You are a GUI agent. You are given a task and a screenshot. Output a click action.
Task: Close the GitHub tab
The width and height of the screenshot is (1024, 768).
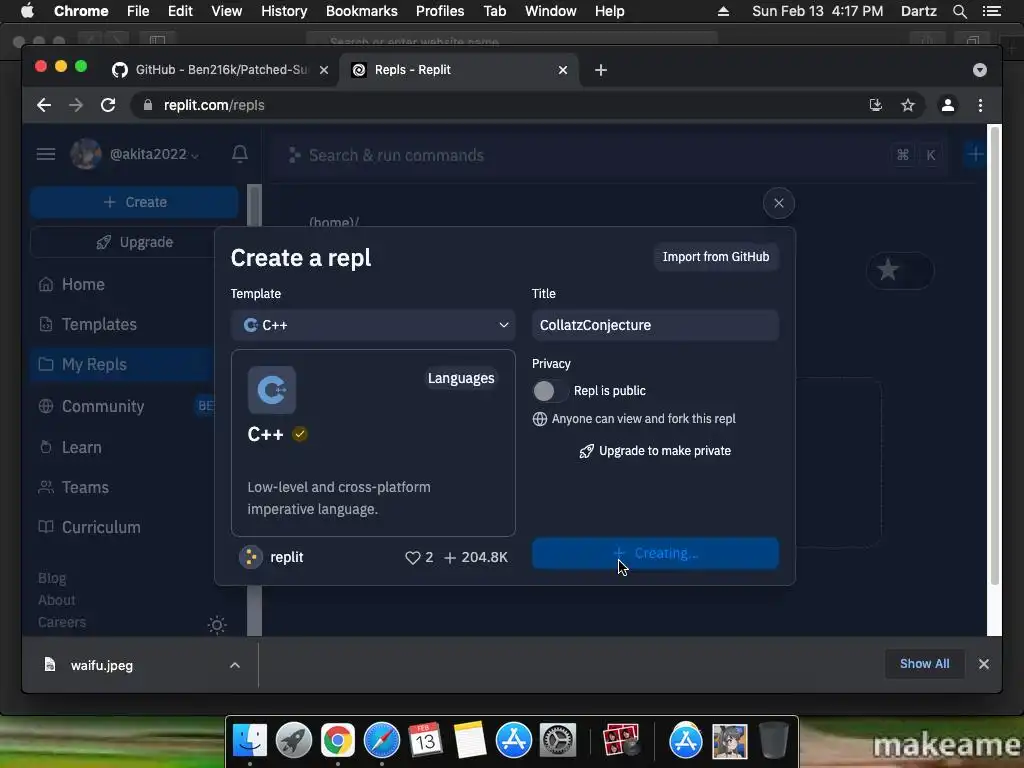coord(324,70)
